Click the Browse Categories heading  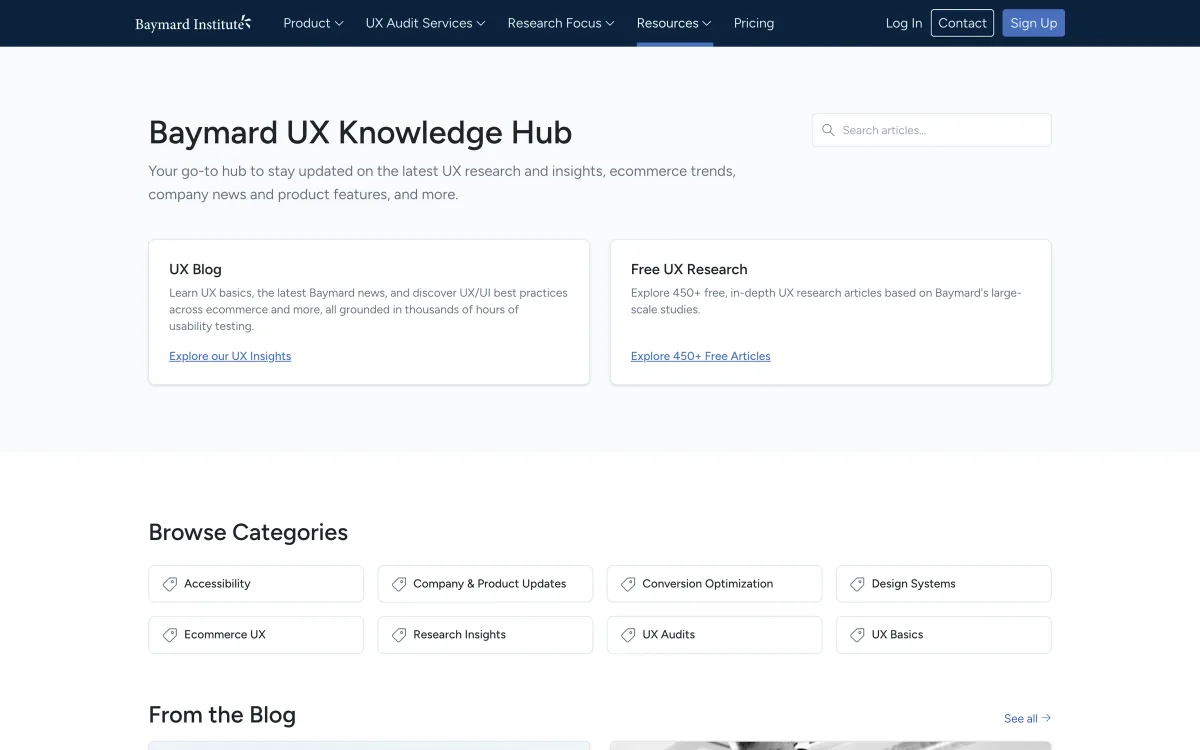[248, 532]
